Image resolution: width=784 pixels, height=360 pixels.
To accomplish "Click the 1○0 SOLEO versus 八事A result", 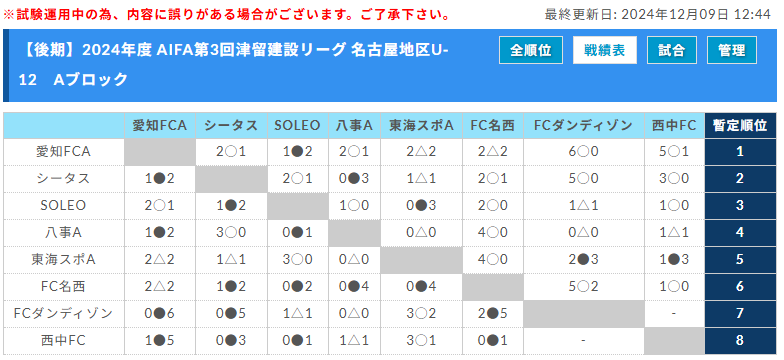I will pyautogui.click(x=354, y=206).
